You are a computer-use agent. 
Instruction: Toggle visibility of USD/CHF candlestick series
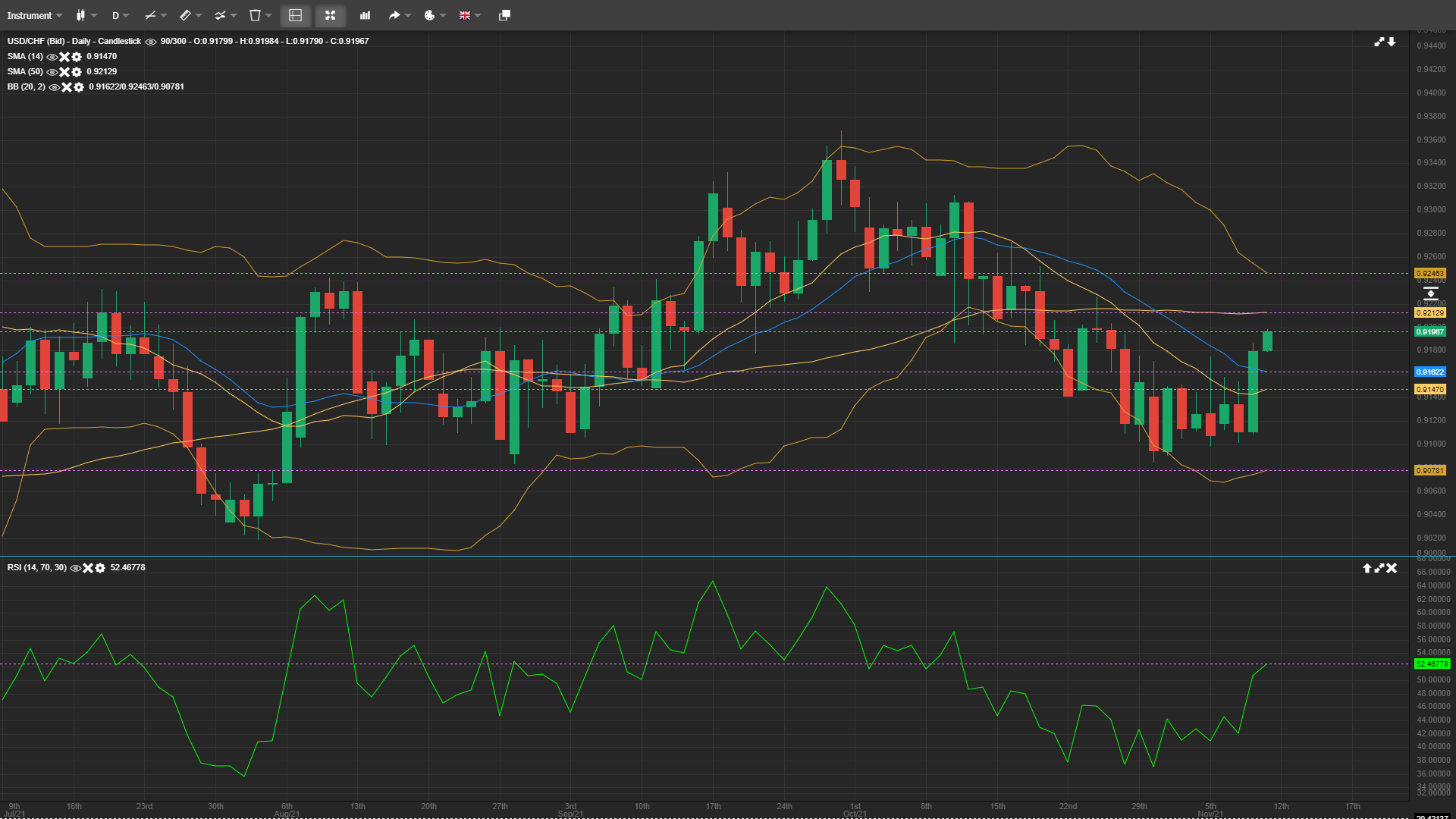[x=151, y=42]
